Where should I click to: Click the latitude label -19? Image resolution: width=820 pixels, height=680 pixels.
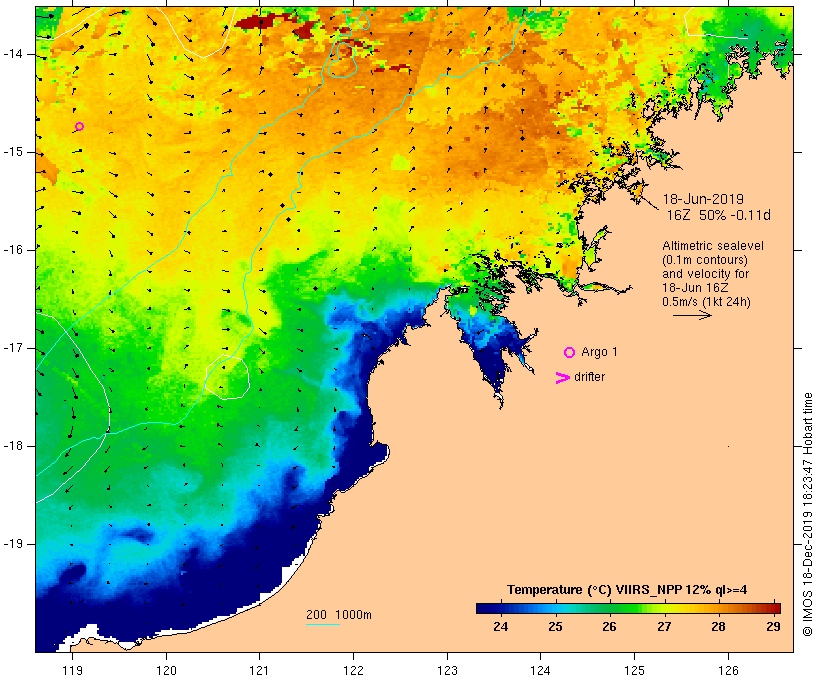(13, 544)
